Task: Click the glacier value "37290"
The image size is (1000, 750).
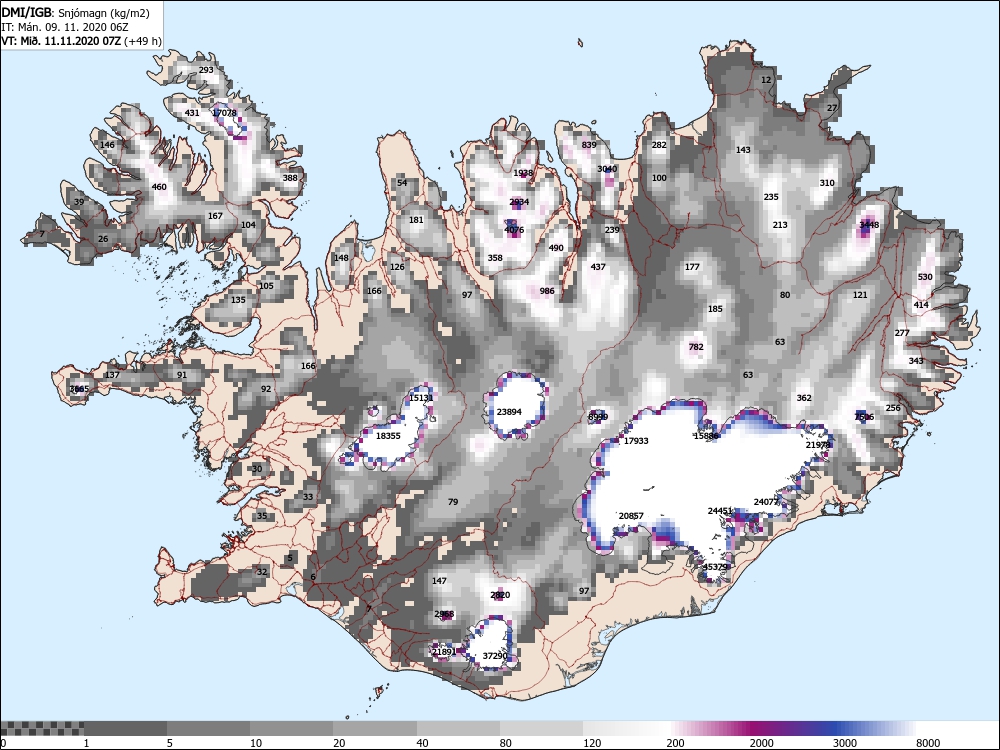Action: tap(495, 656)
